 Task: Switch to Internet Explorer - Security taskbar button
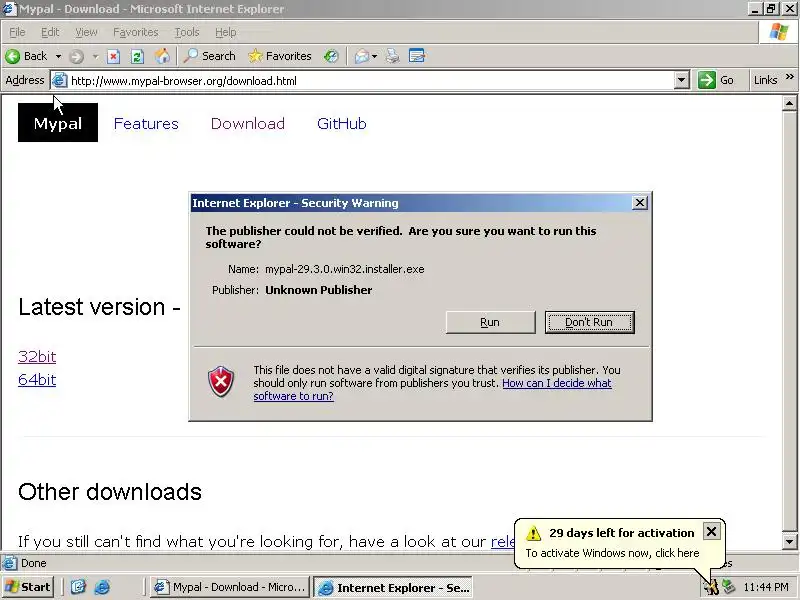(393, 588)
